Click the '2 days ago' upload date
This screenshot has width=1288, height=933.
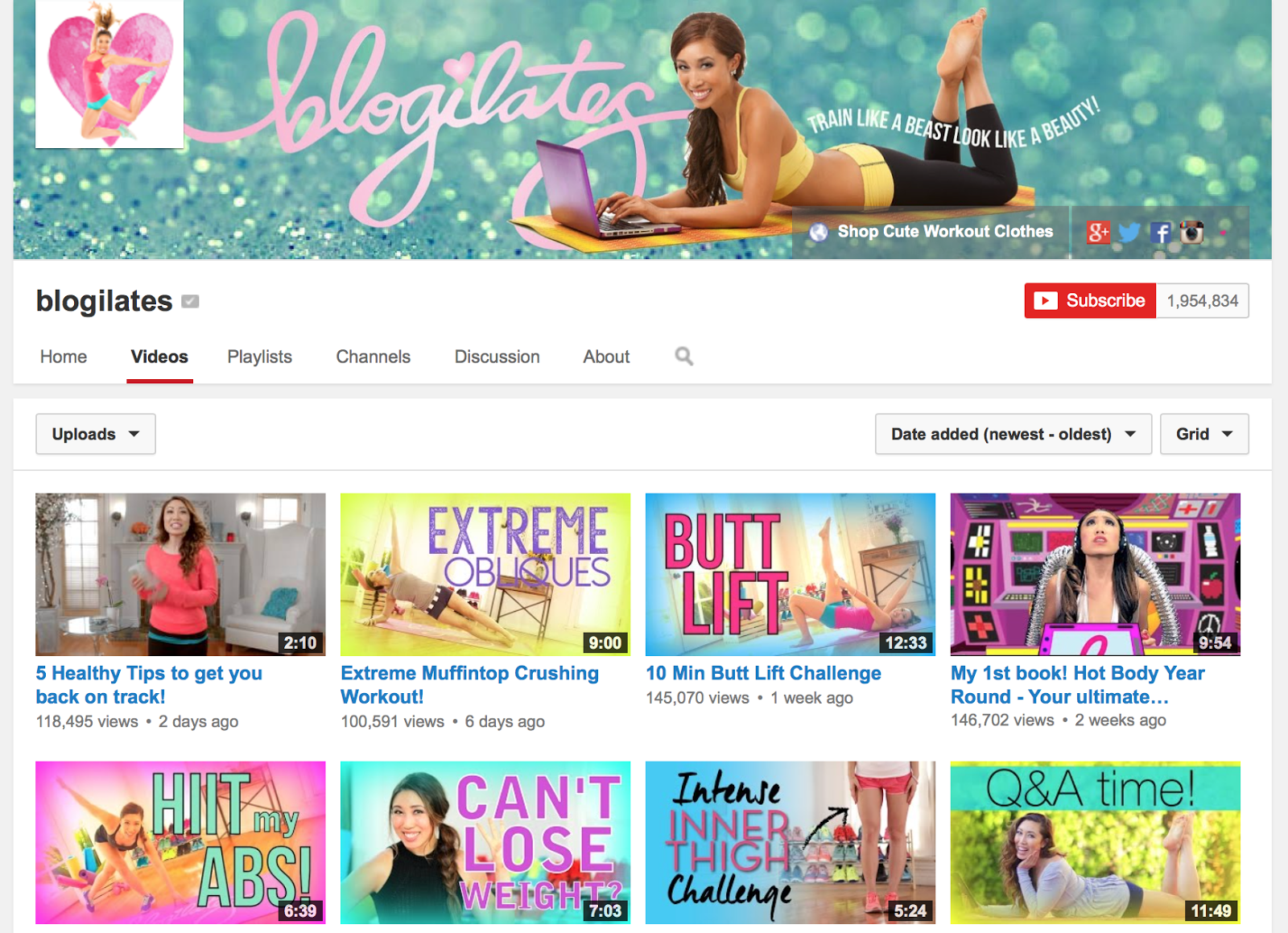pos(198,721)
